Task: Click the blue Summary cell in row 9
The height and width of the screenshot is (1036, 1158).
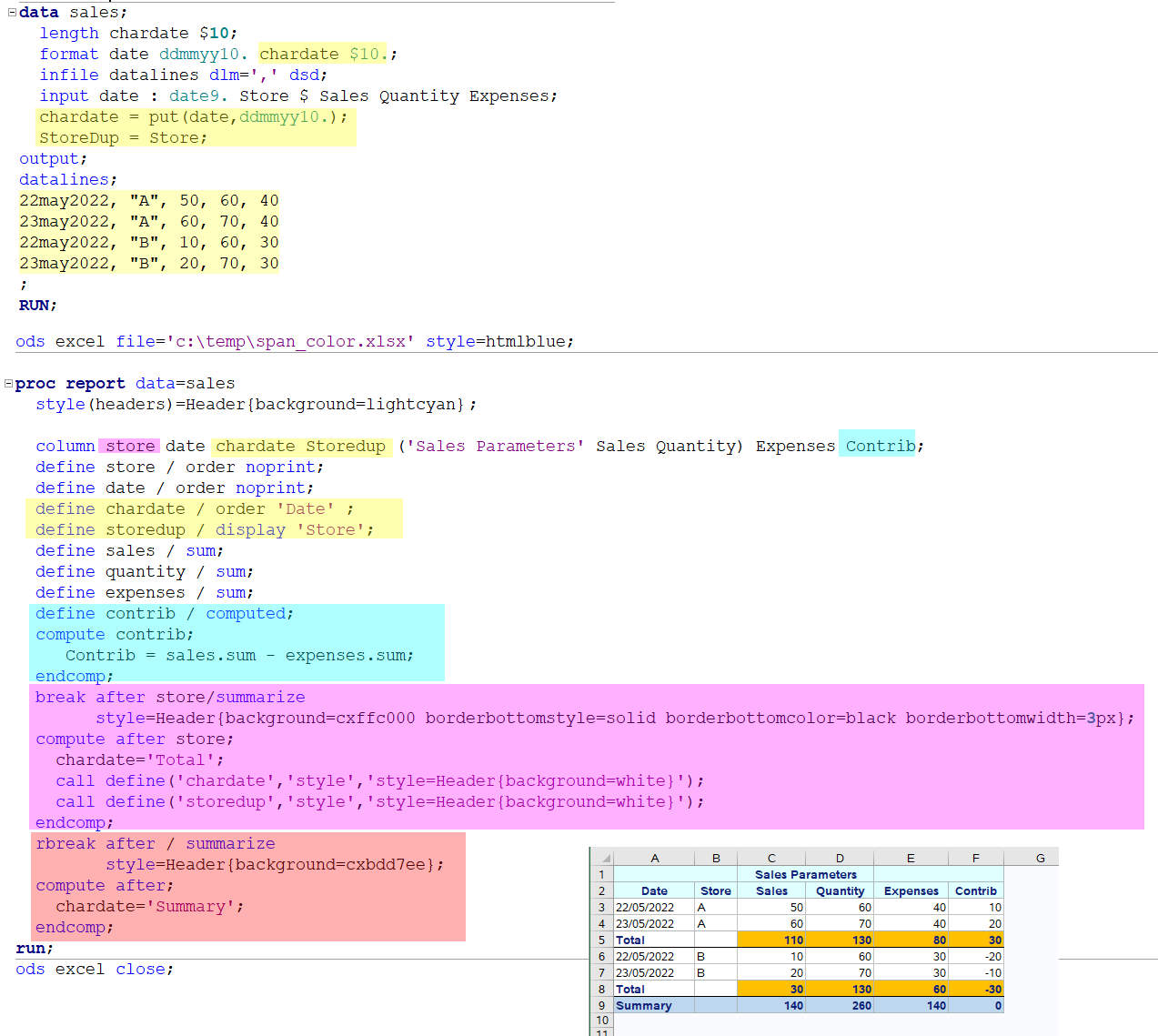Action: click(653, 1006)
